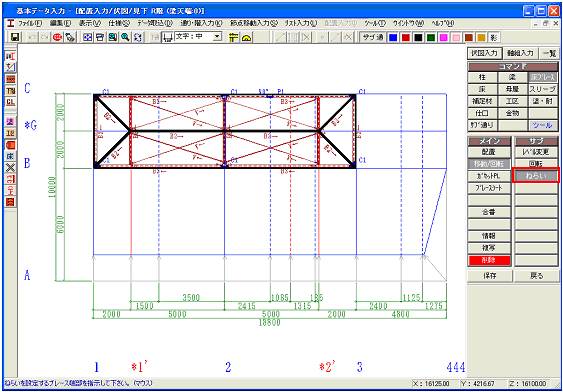Click the yellow protractor icon in toolbar
The height and width of the screenshot is (392, 563).
tap(246, 37)
